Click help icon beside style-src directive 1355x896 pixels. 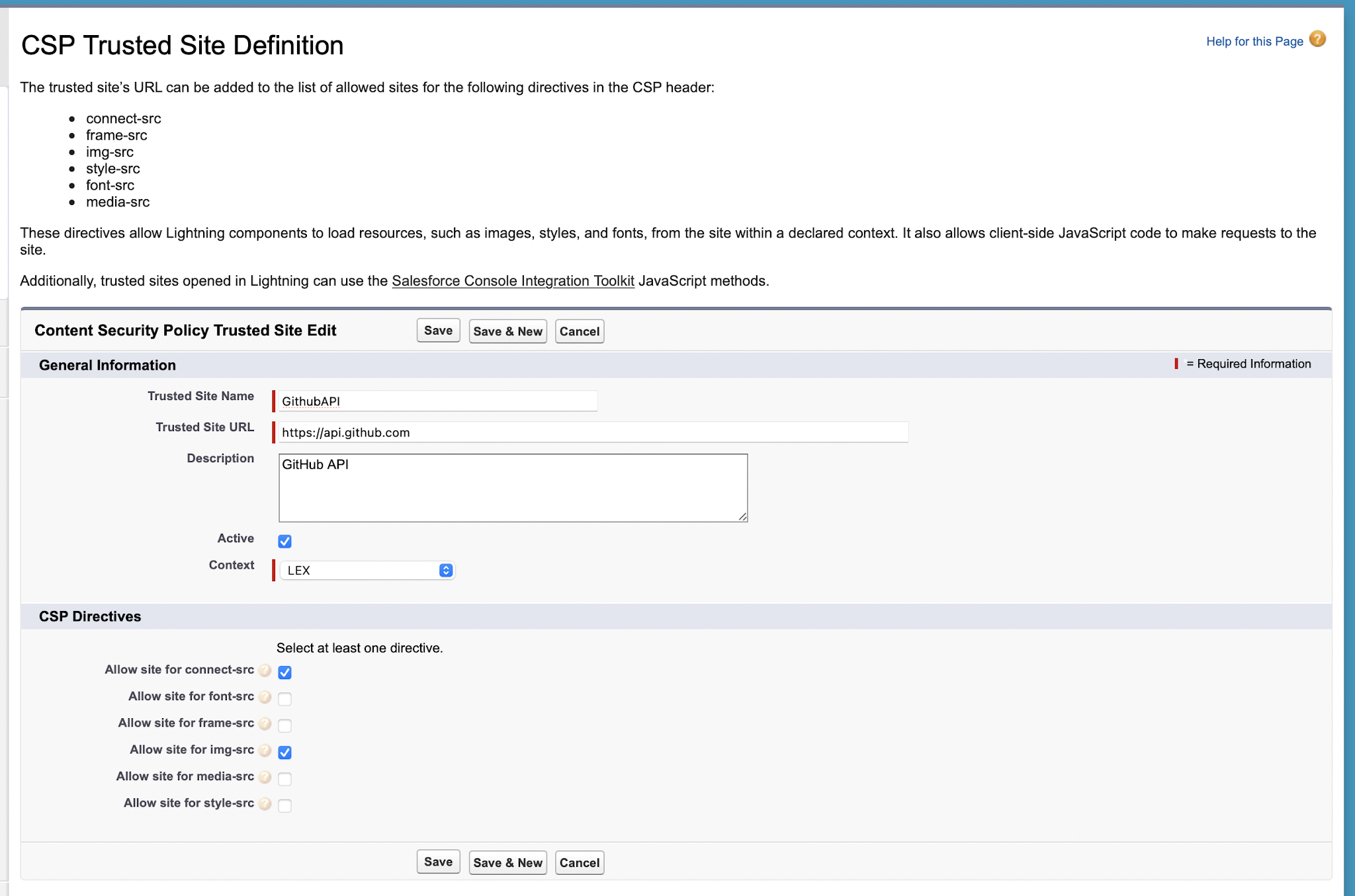pos(265,804)
